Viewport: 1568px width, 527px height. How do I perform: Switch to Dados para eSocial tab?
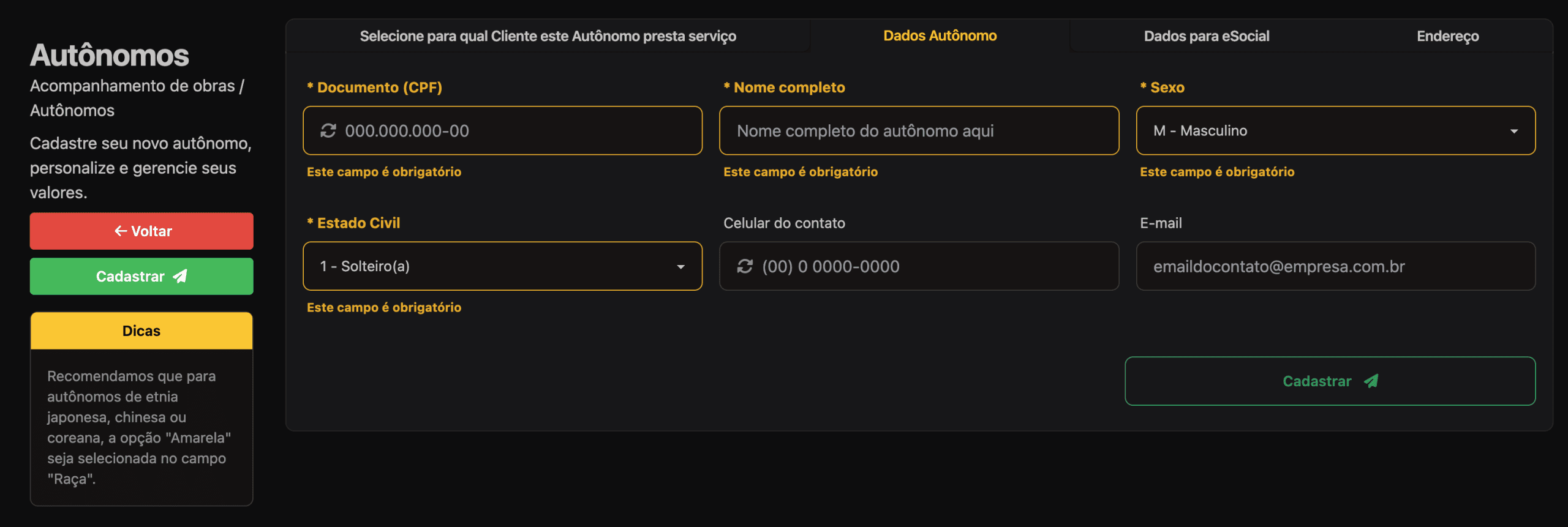click(1206, 36)
